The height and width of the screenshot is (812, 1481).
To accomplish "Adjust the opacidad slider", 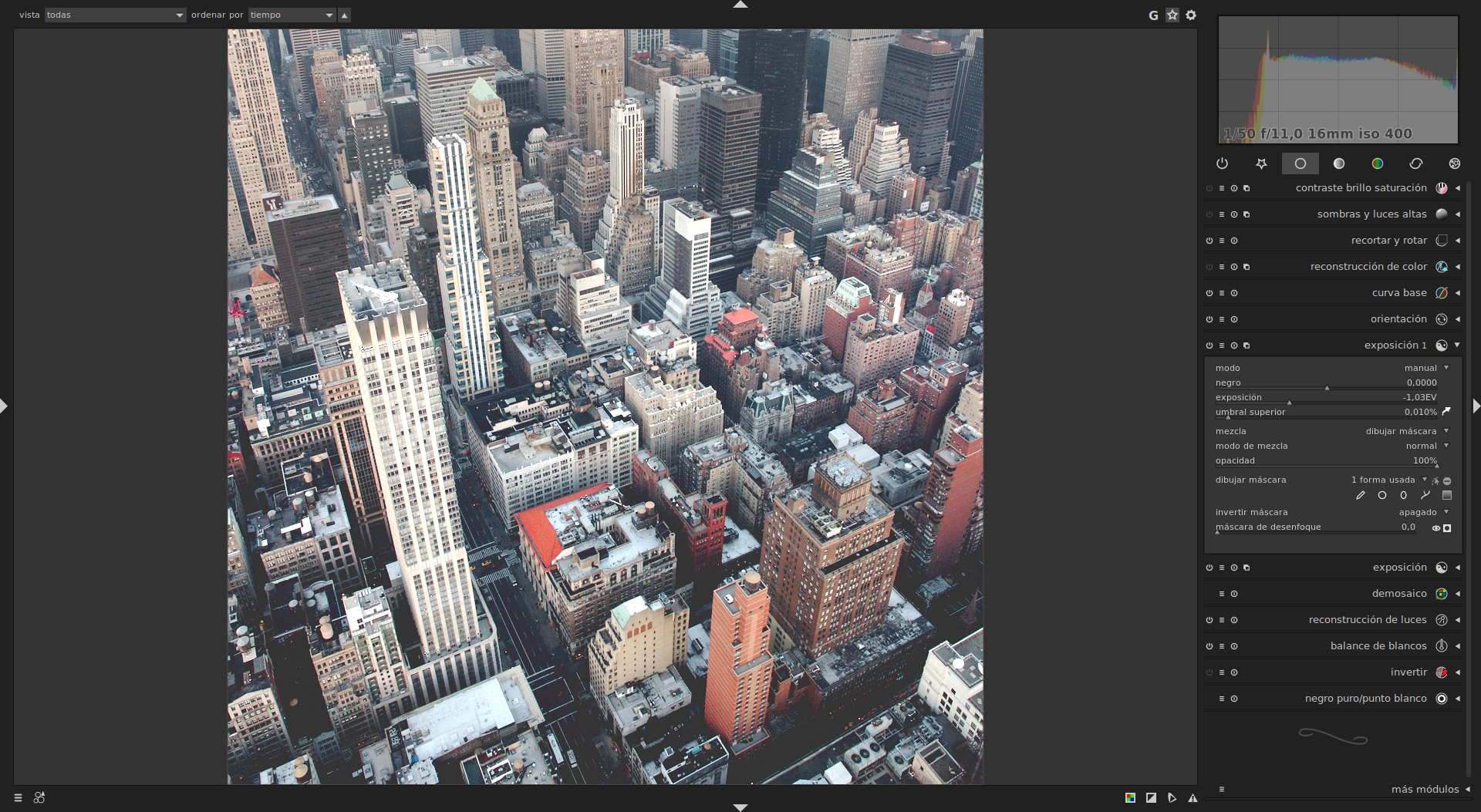I will (x=1327, y=461).
